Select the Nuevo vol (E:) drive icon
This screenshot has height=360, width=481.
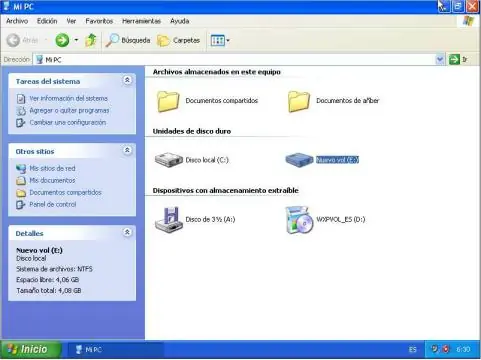click(299, 160)
